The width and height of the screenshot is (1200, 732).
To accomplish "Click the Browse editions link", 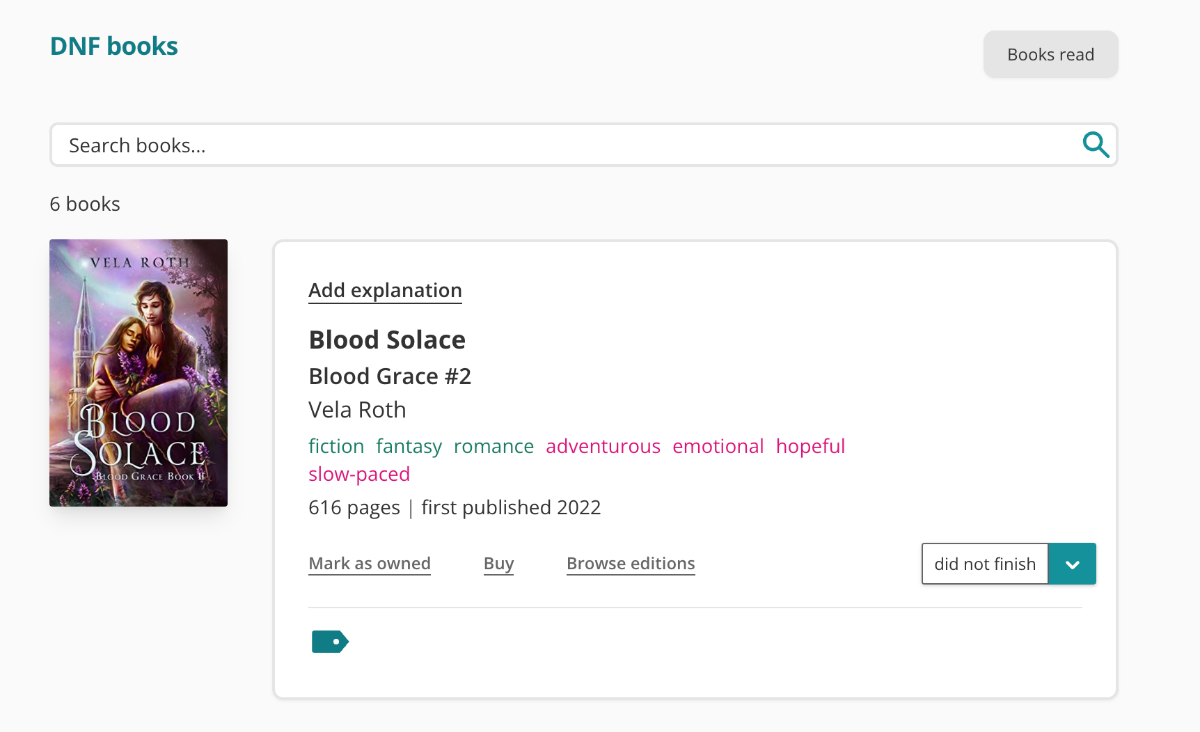I will click(x=631, y=564).
